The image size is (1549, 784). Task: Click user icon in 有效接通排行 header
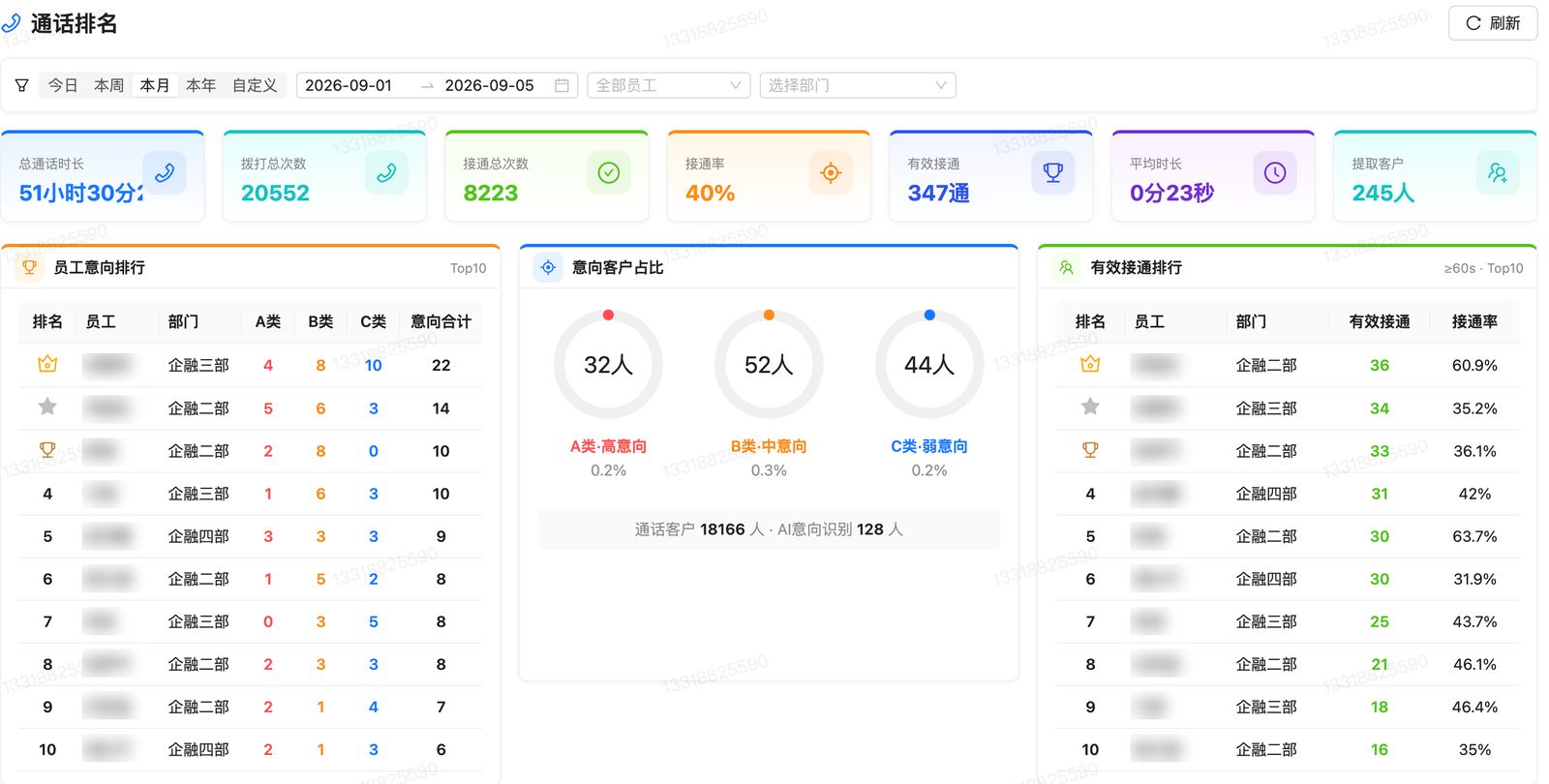pos(1066,267)
